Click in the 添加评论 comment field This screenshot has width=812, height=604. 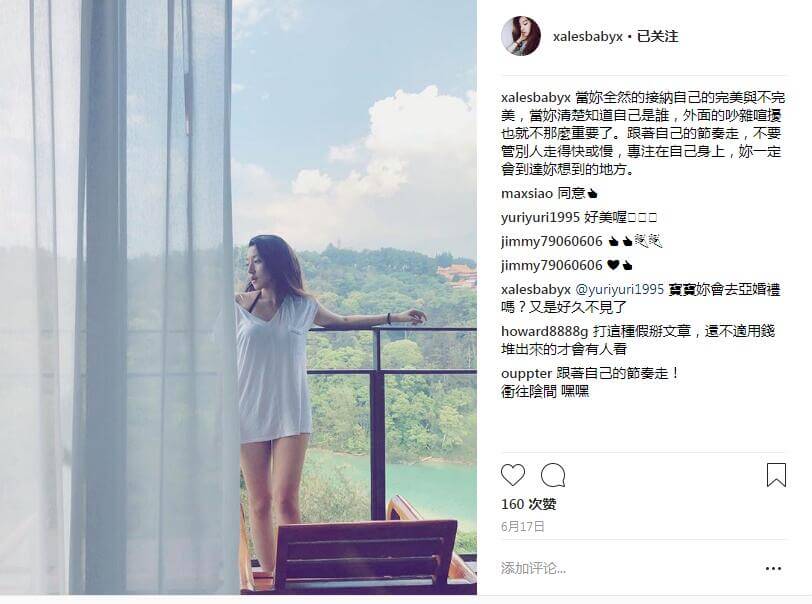pos(629,569)
